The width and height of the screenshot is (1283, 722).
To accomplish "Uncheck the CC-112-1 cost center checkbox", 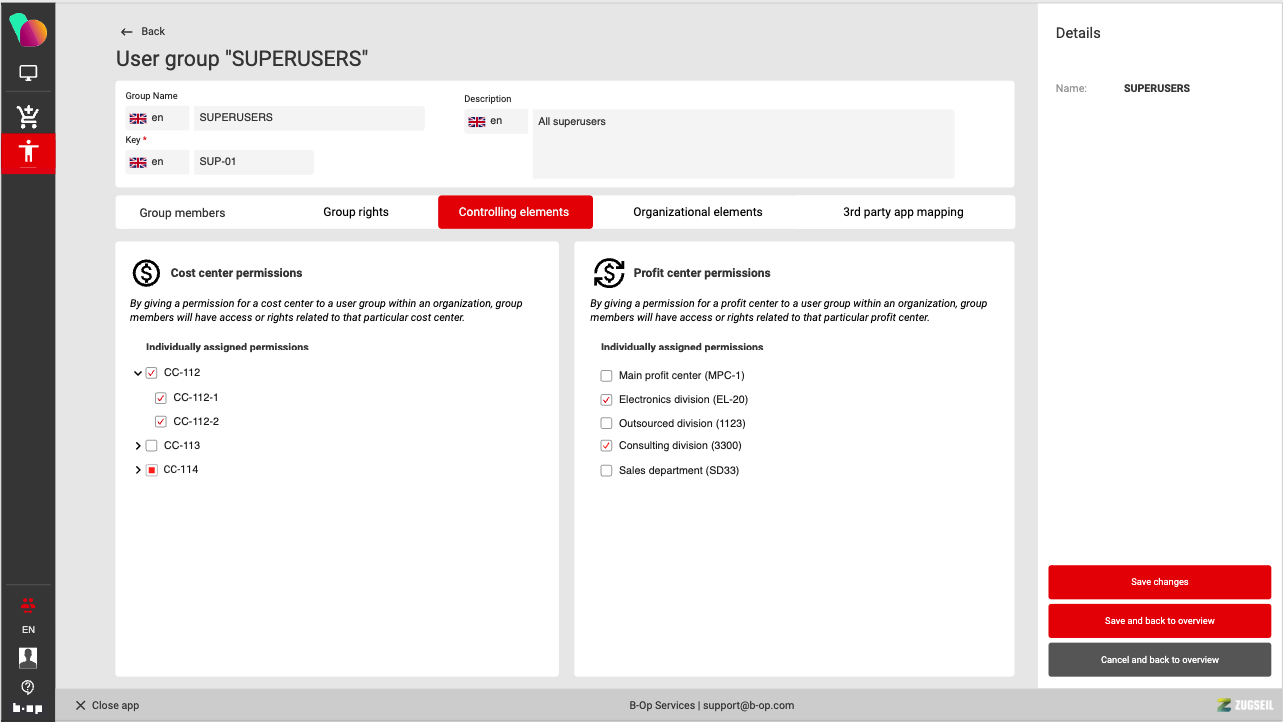I will tap(161, 398).
